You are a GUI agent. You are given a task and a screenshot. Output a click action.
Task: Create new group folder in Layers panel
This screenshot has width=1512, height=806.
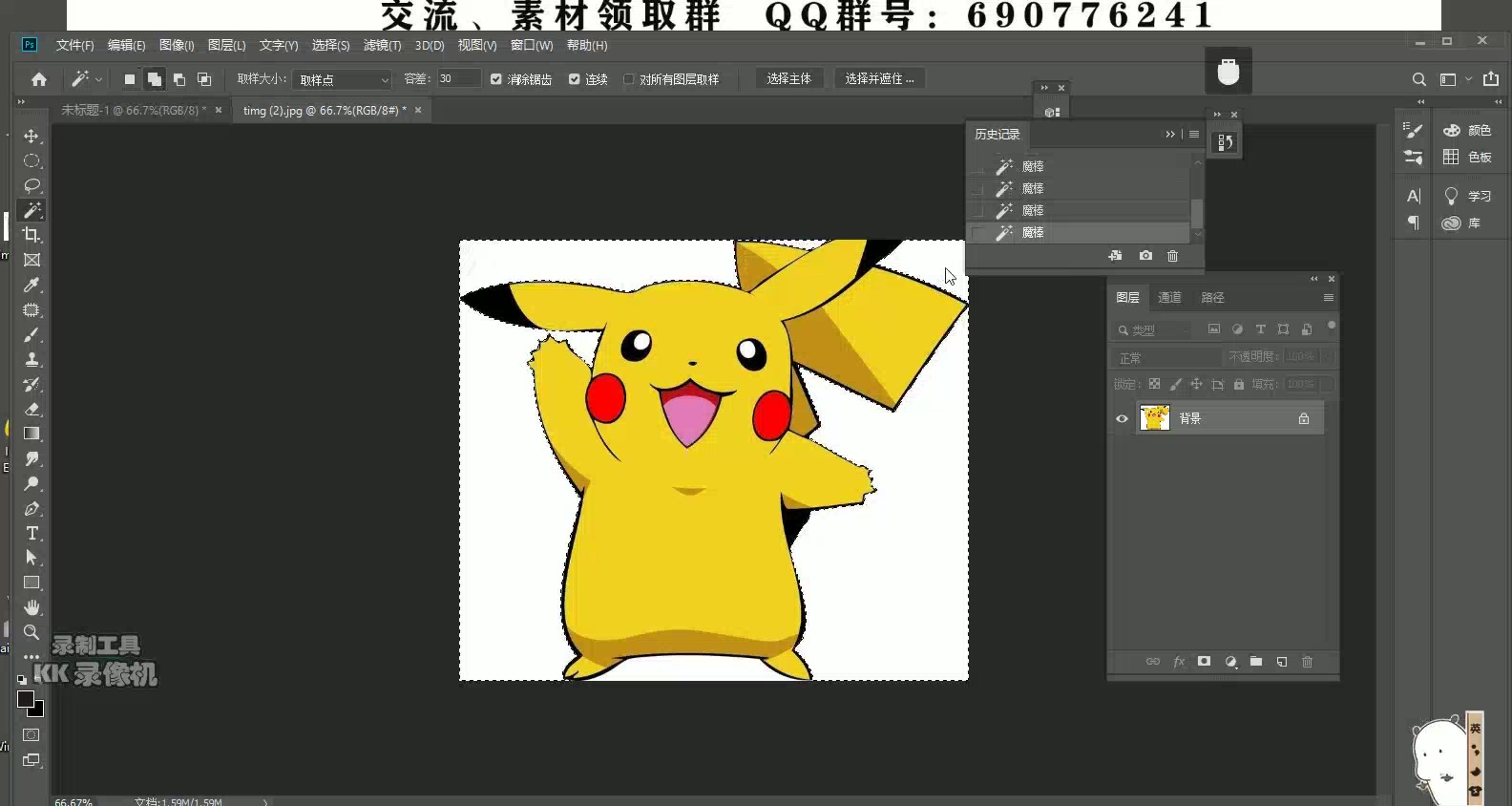point(1256,661)
